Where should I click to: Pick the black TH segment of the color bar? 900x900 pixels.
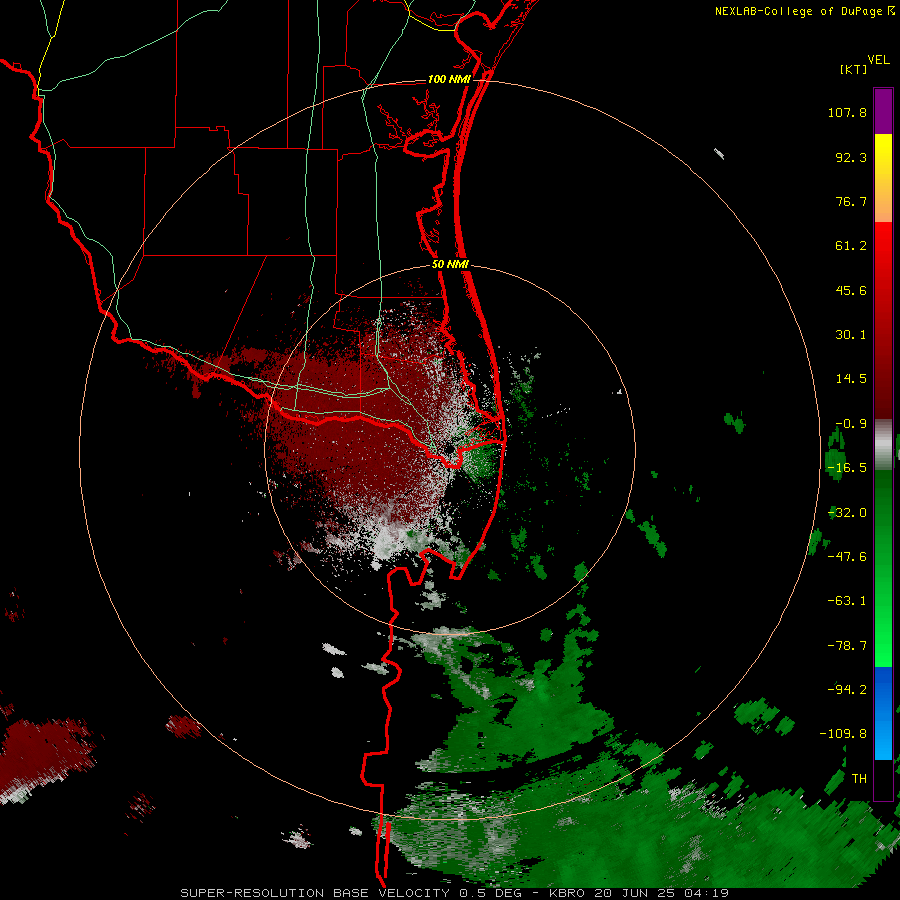point(883,779)
